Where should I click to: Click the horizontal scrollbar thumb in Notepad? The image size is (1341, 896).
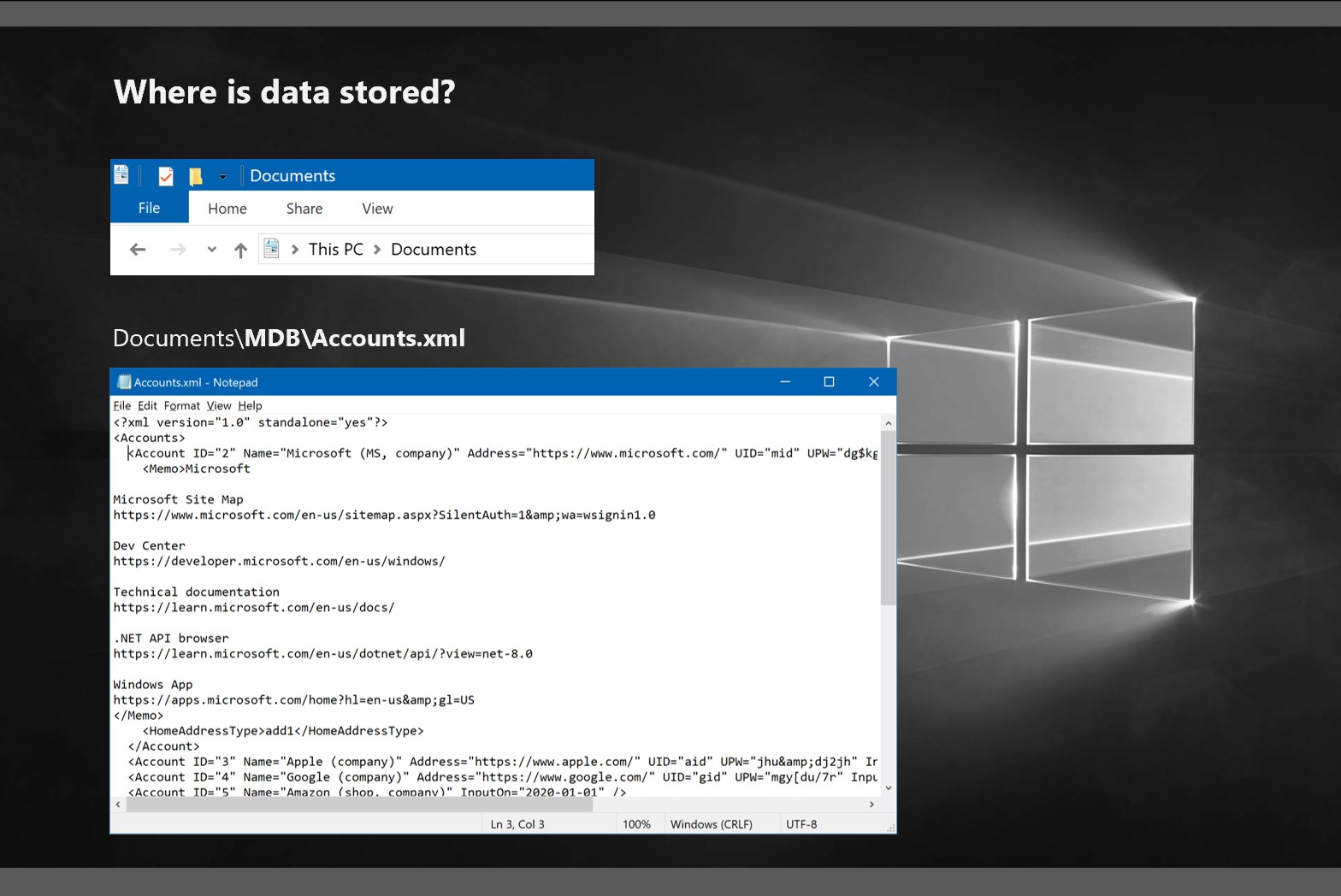pos(360,805)
